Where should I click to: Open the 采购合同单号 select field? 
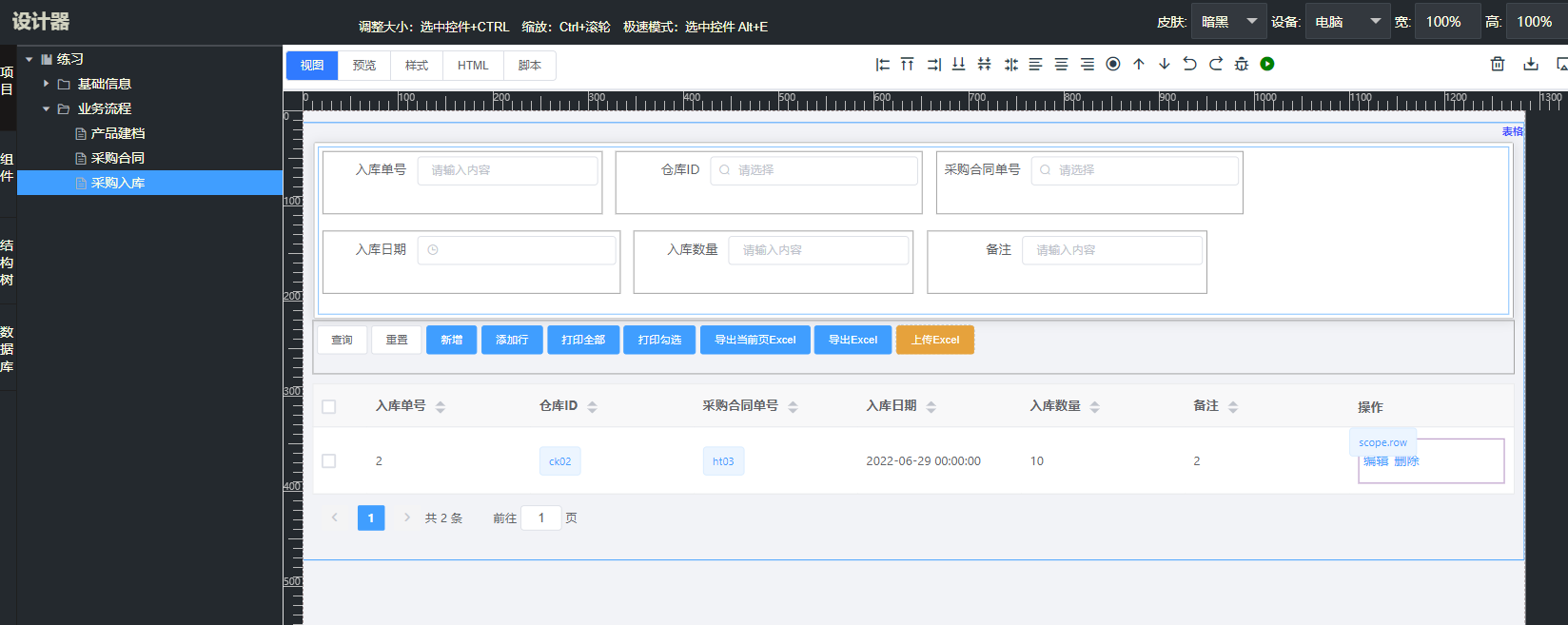pos(1135,170)
